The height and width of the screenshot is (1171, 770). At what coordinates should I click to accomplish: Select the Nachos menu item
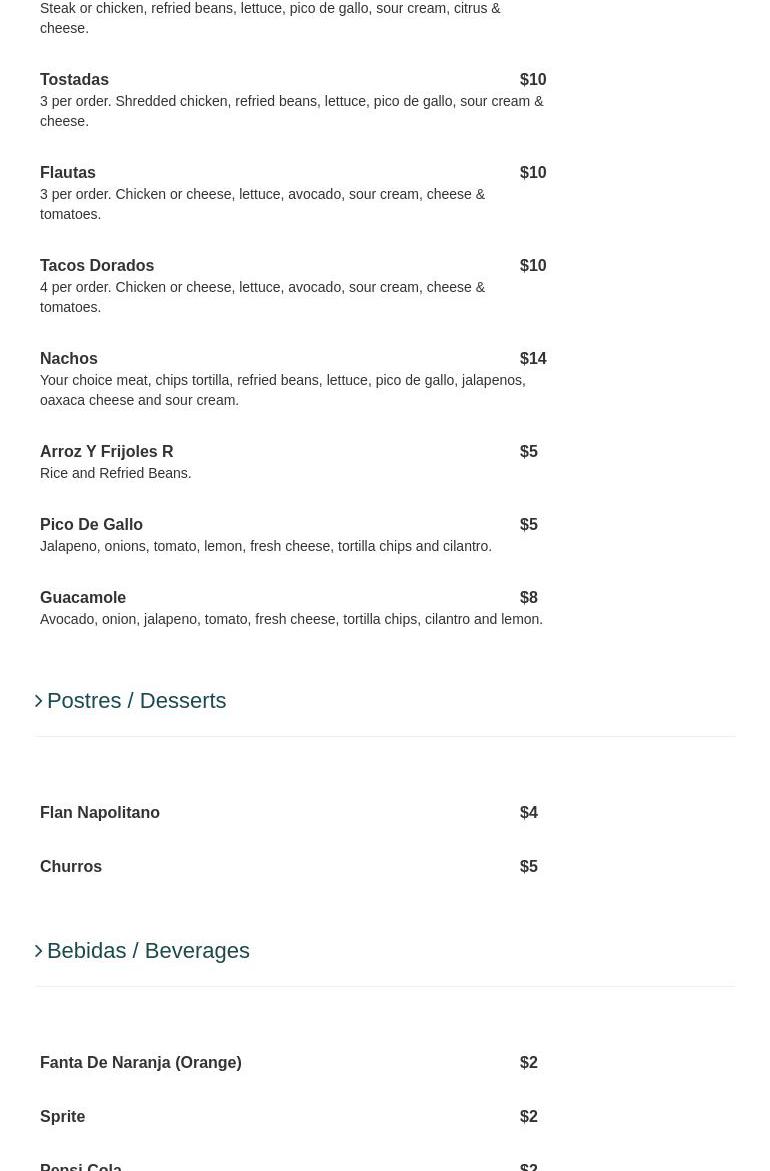[69, 359]
